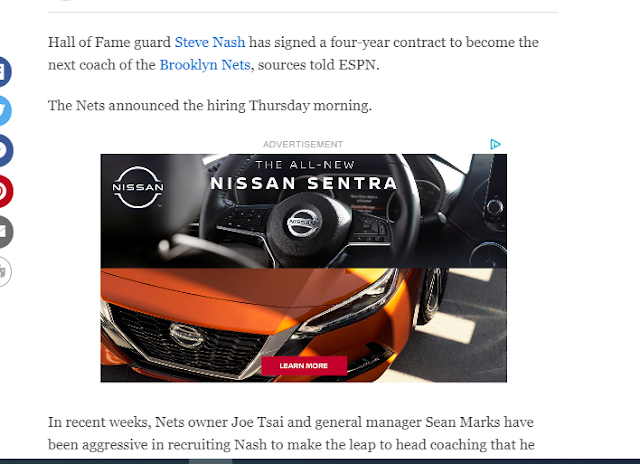
Task: Click the sentence about Thursday morning hiring
Action: click(210, 106)
